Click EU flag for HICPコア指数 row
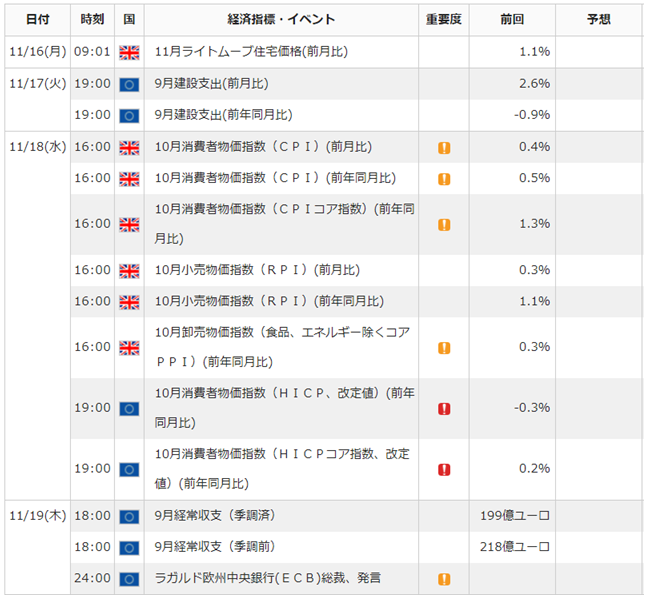The image size is (646, 597). coord(129,470)
